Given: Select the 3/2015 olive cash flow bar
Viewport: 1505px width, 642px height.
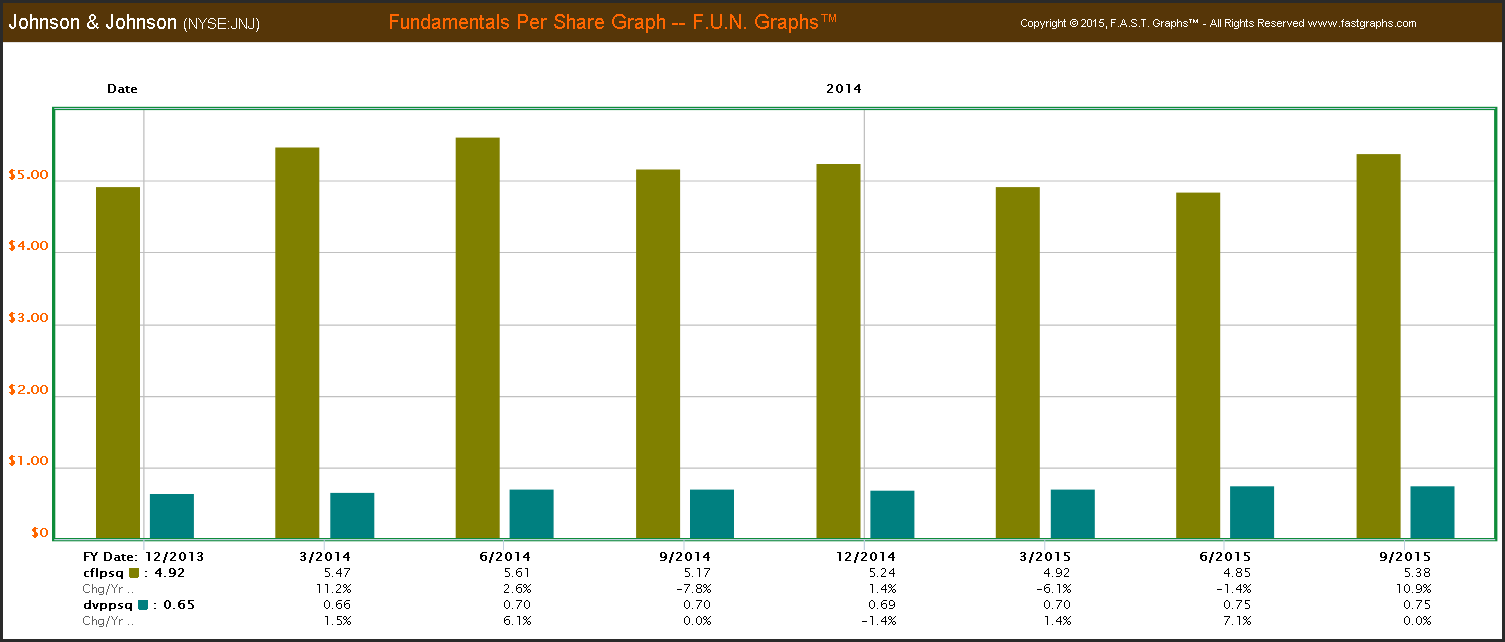Looking at the screenshot, I should [1018, 363].
